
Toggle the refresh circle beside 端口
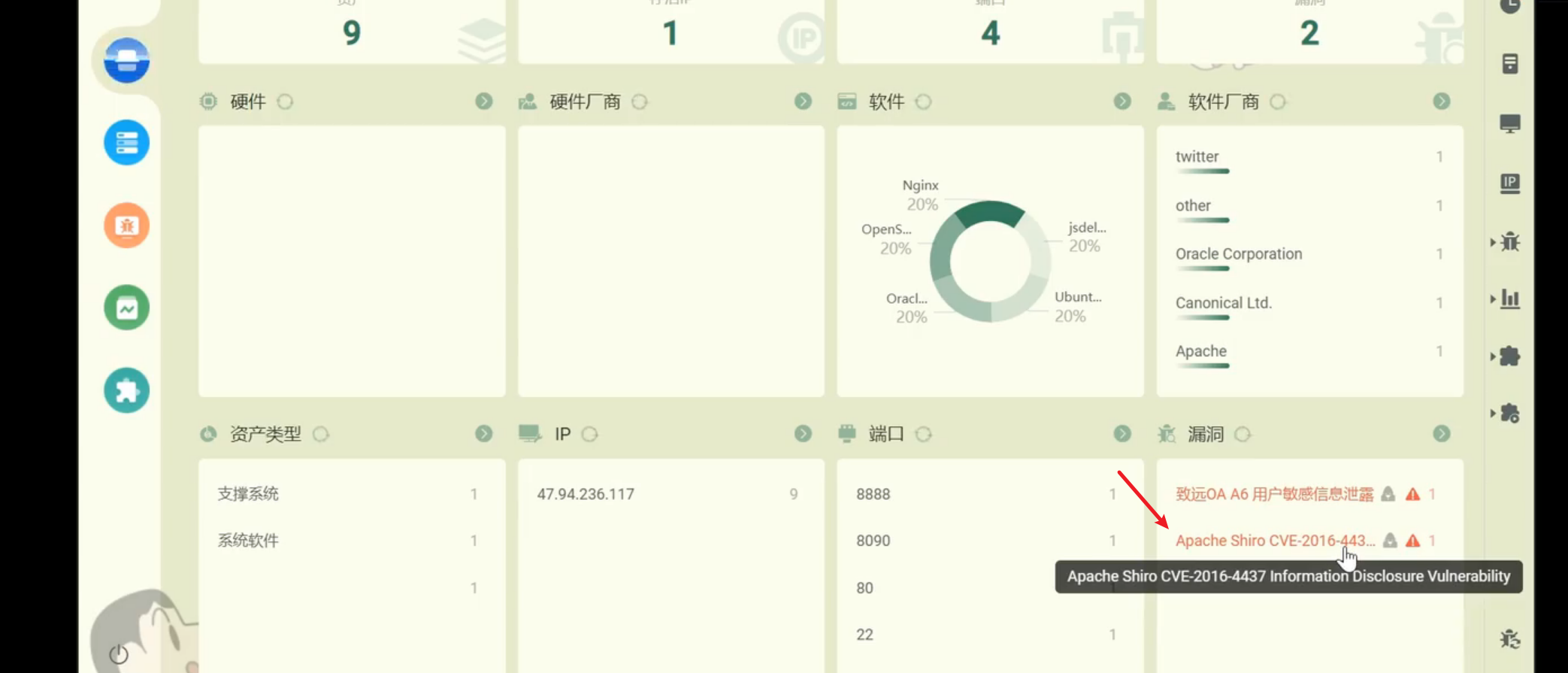pos(924,434)
